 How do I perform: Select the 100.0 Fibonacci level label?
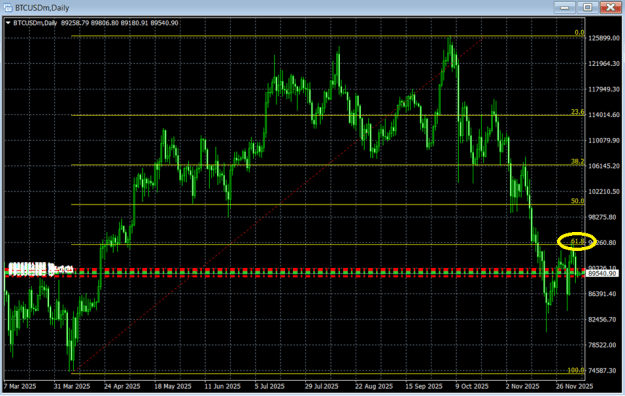576,370
